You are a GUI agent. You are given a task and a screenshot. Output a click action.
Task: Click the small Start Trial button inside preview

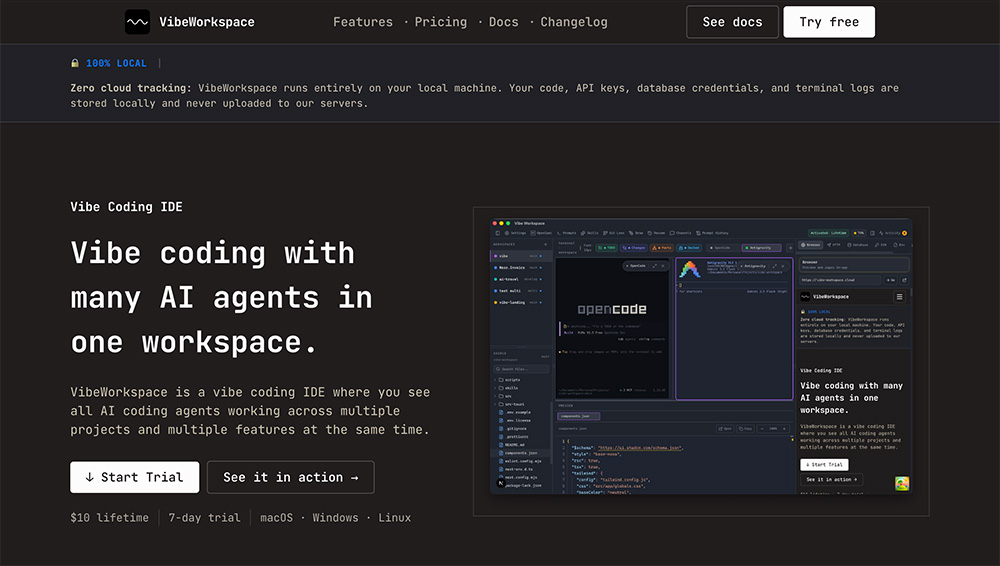(x=825, y=465)
